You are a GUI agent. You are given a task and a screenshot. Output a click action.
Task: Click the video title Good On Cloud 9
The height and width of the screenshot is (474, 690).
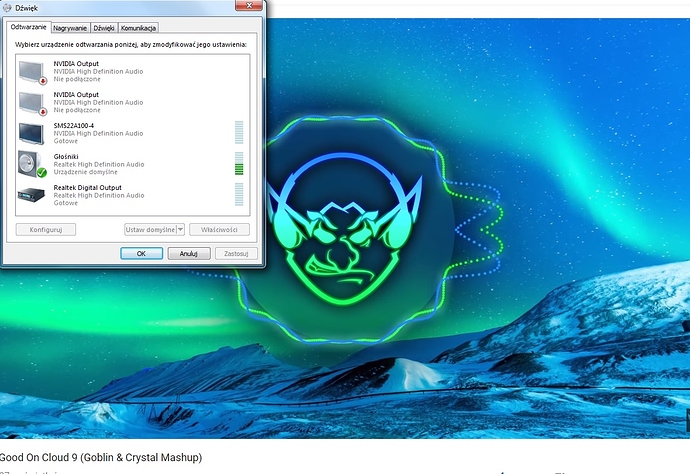click(101, 457)
